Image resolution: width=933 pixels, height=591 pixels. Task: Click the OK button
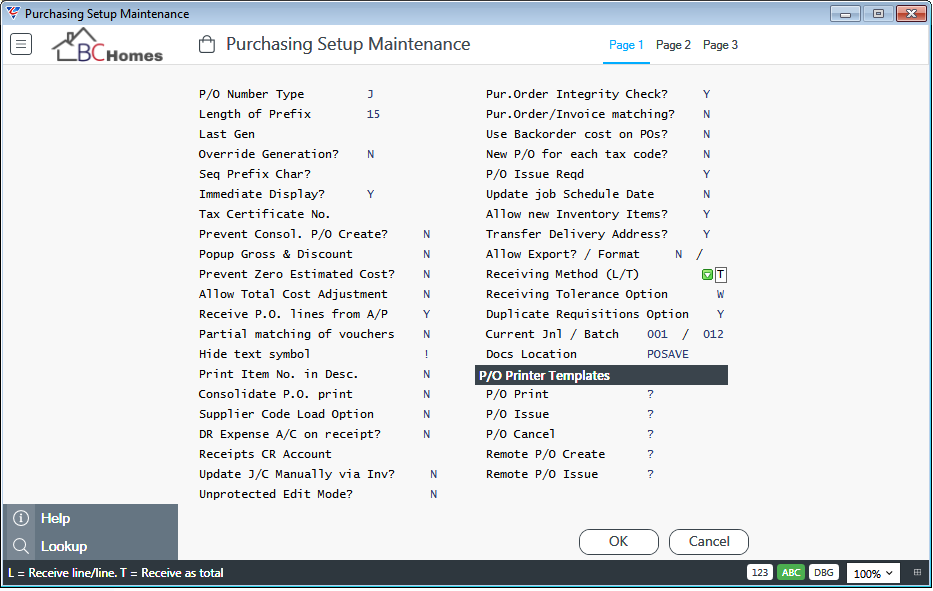coord(619,542)
